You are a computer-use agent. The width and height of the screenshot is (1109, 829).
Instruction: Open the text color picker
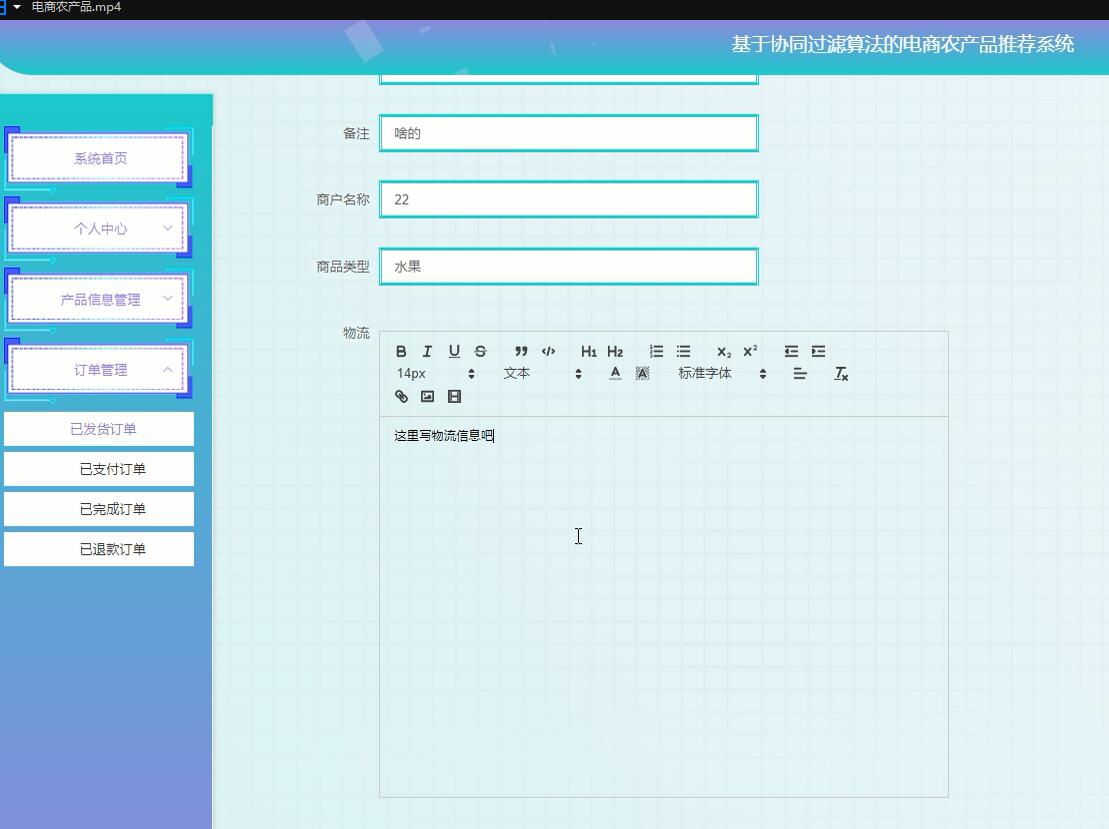point(615,373)
